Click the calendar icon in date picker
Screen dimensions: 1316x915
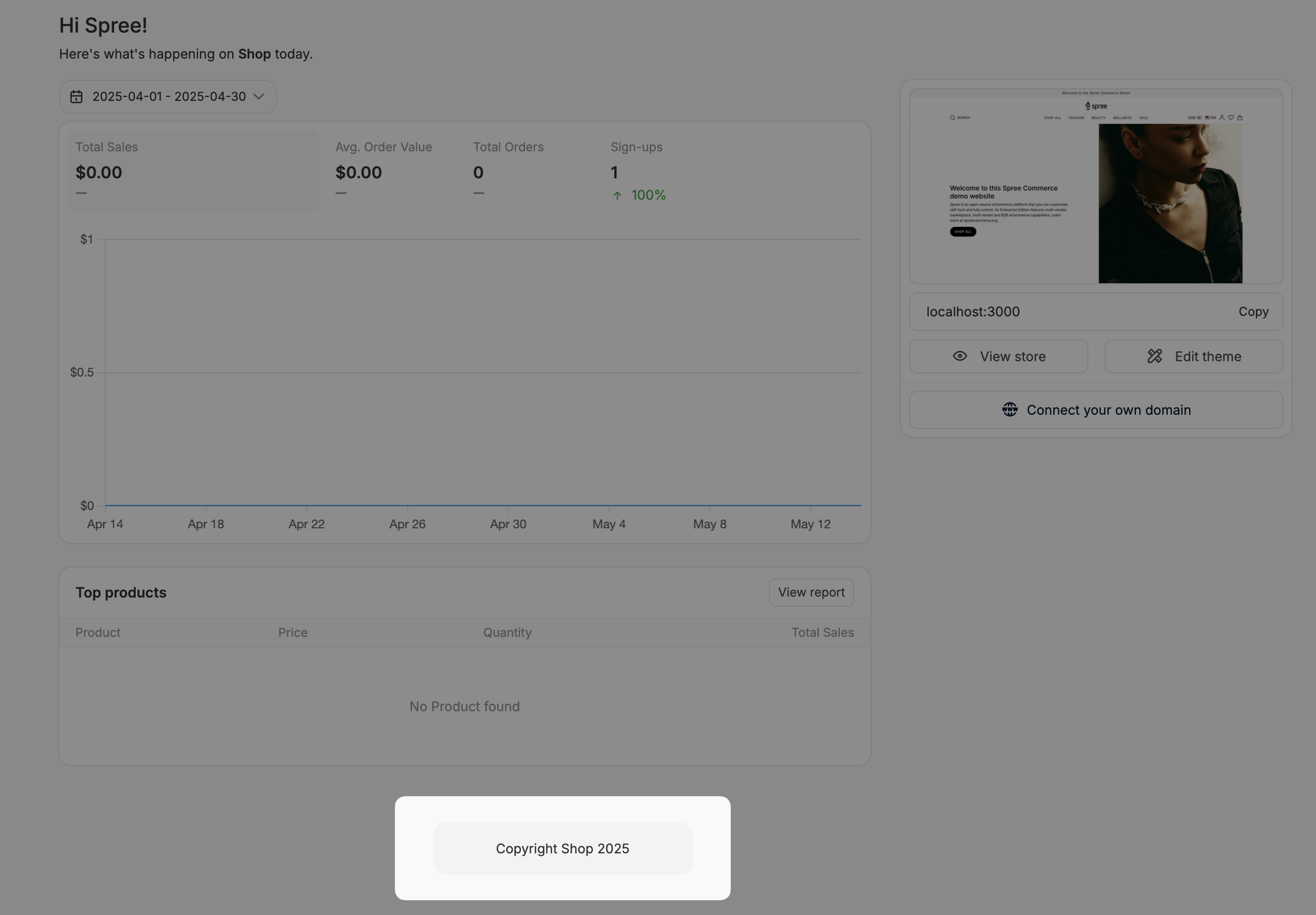point(76,97)
